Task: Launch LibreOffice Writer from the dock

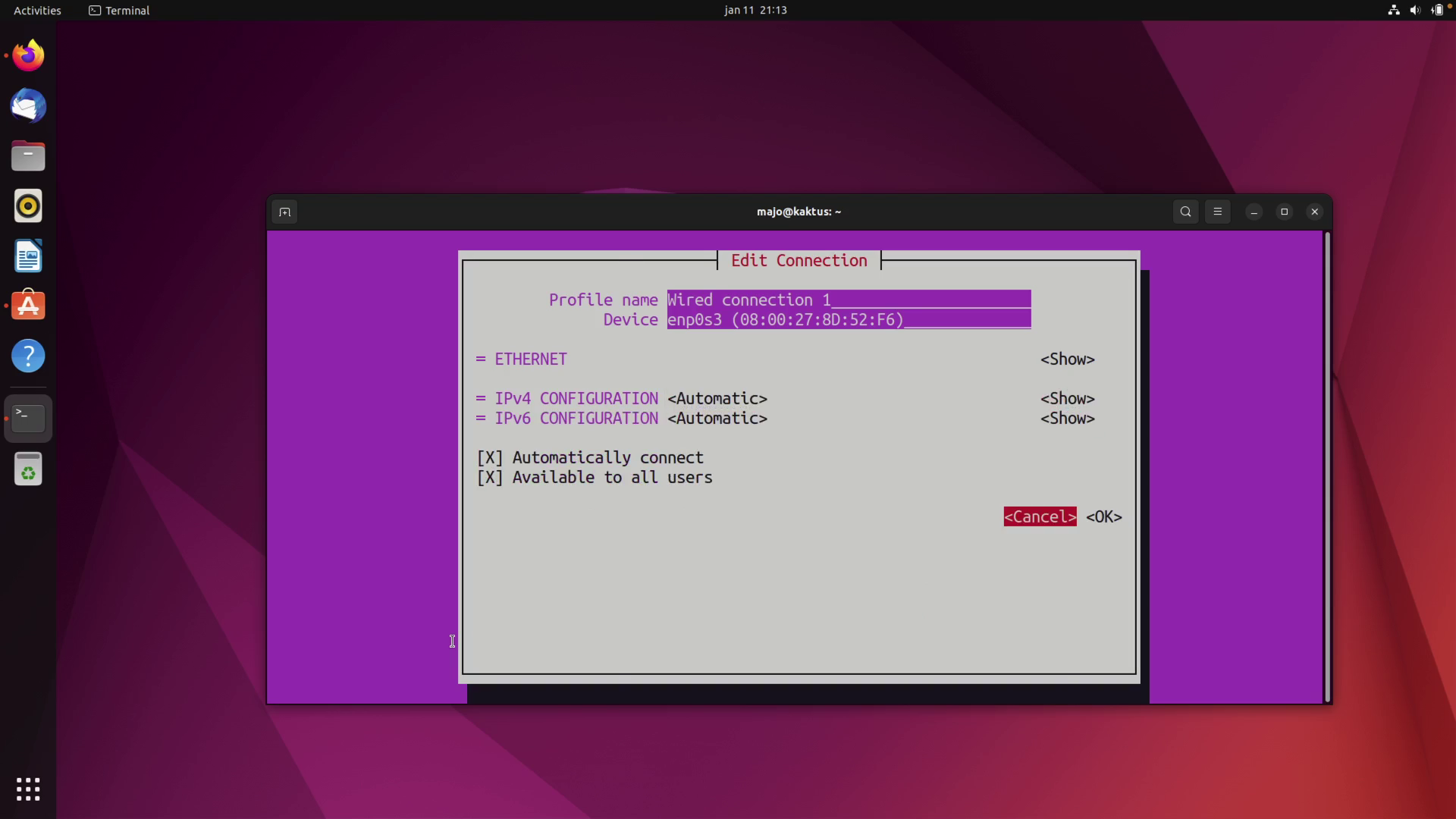Action: coord(28,256)
